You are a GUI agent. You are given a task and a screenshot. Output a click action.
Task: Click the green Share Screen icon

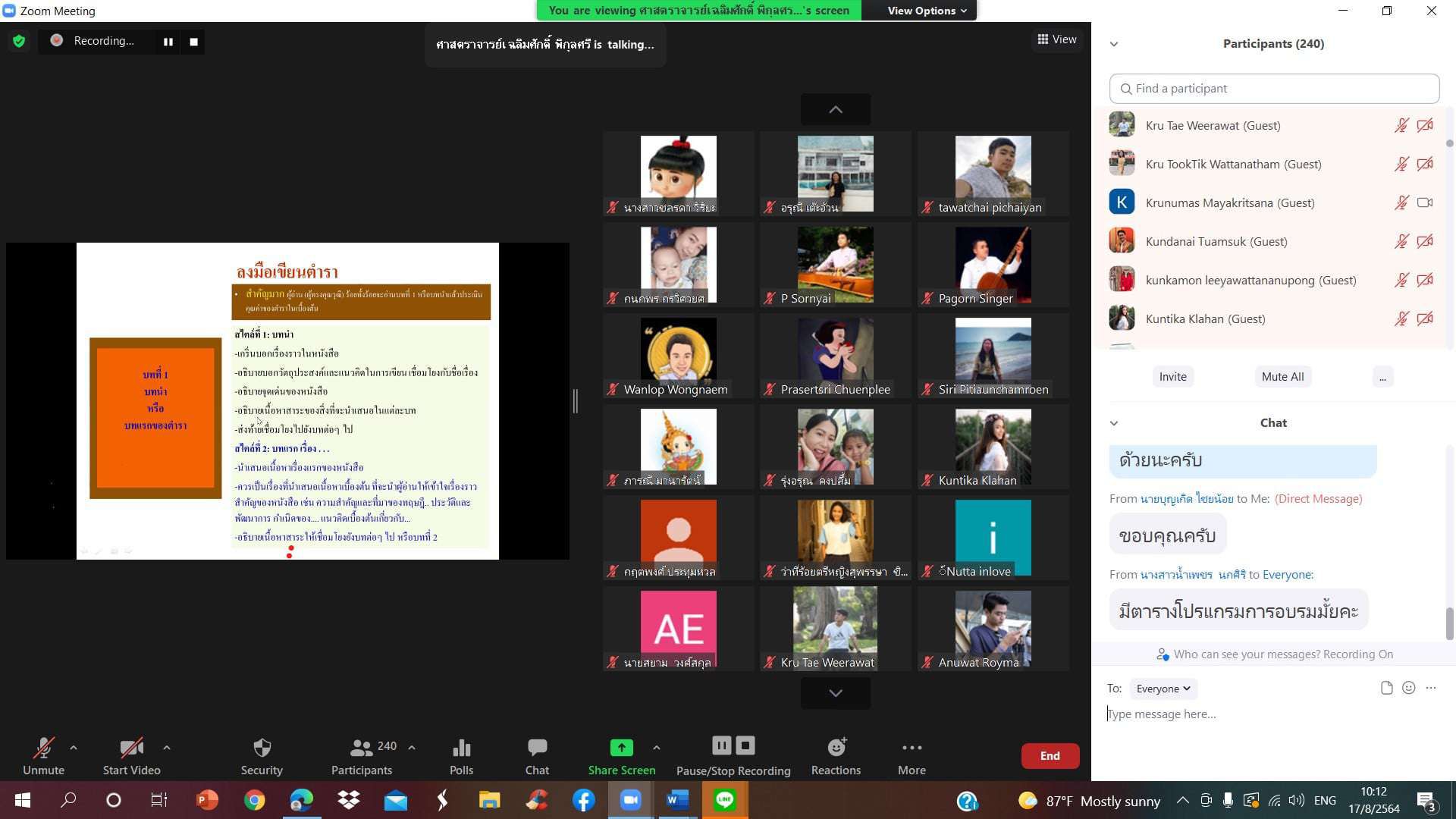621,748
